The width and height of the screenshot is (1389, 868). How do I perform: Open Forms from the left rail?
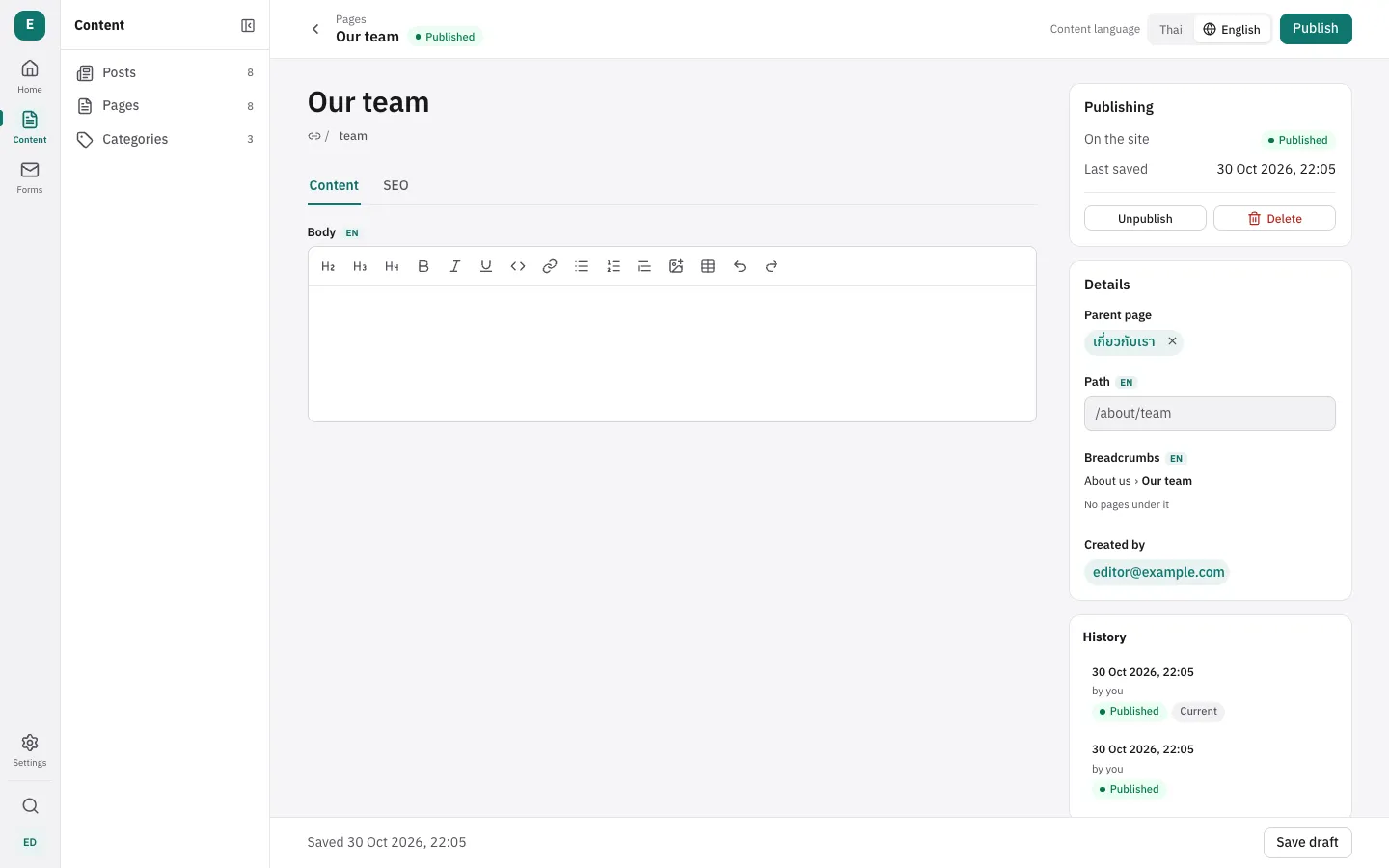coord(30,176)
